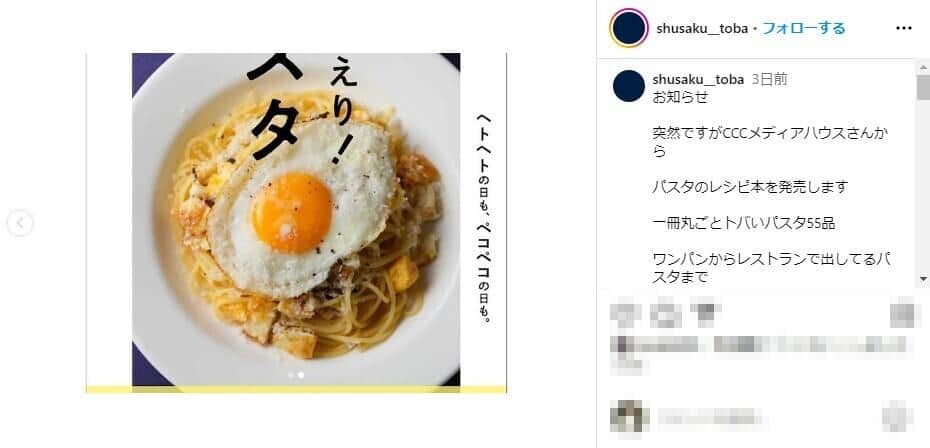Click the 3日前 timestamp

769,80
